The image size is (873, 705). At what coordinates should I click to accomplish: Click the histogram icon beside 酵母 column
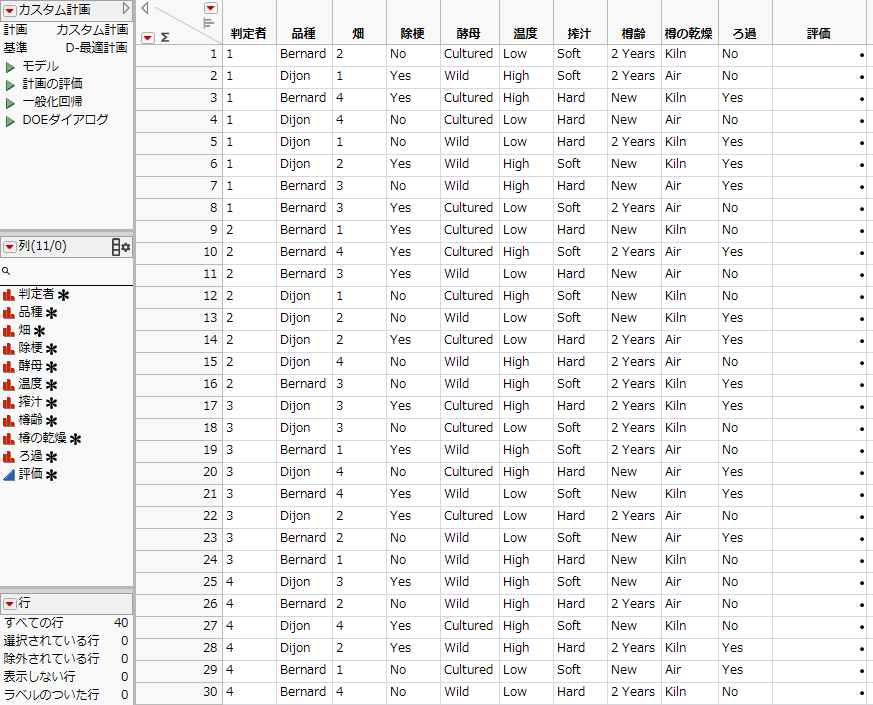10,365
